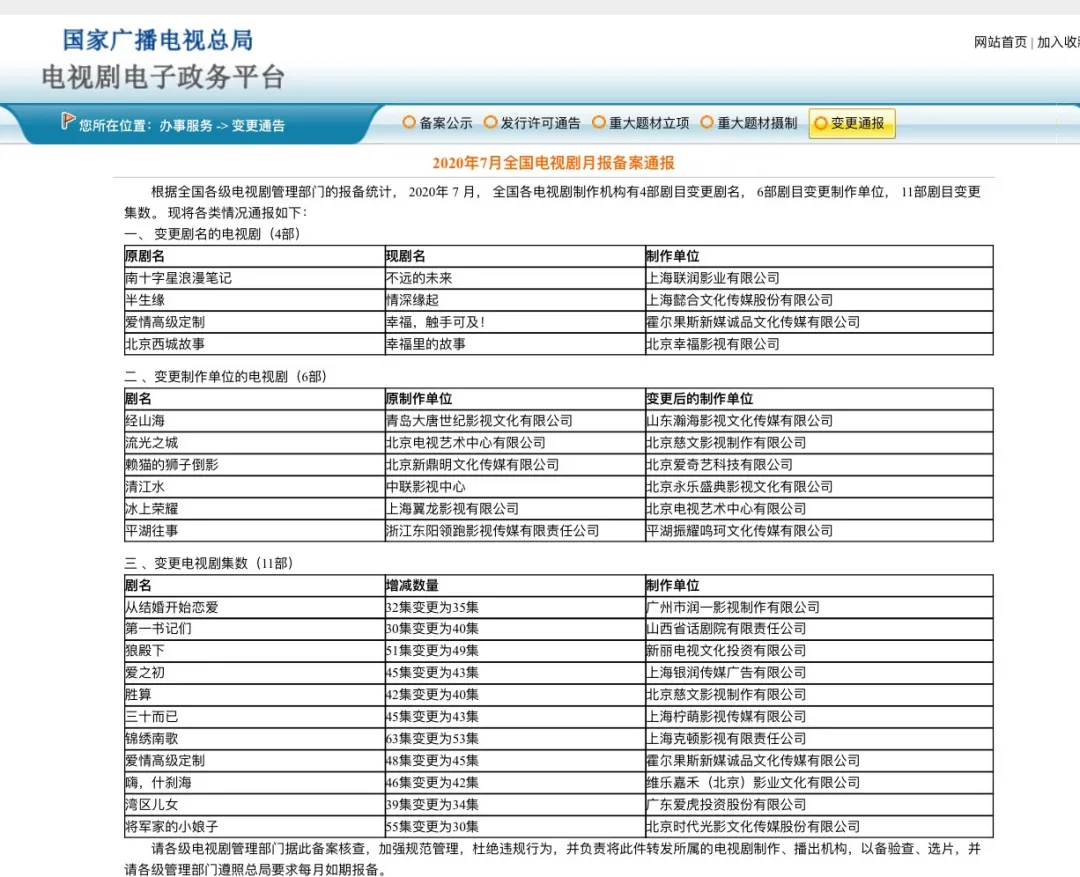Click the 51集变更为49集 cell
1080x877 pixels.
pos(515,651)
